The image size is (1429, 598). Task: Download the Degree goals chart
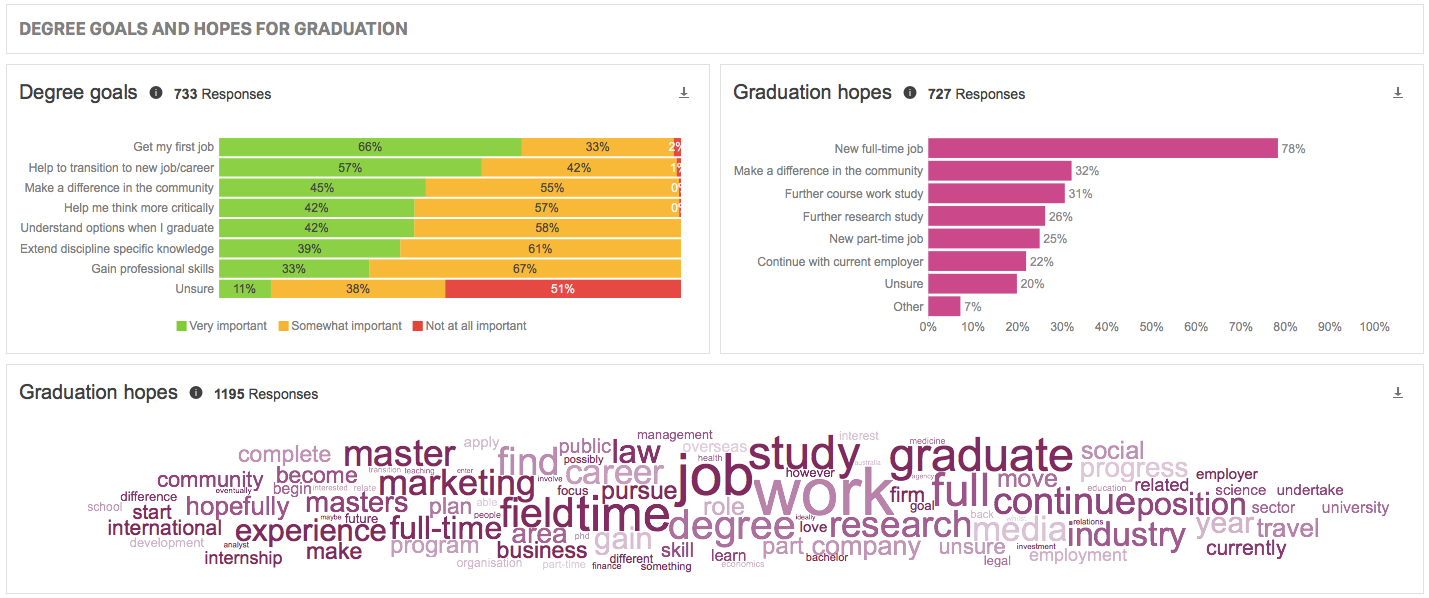pos(684,93)
